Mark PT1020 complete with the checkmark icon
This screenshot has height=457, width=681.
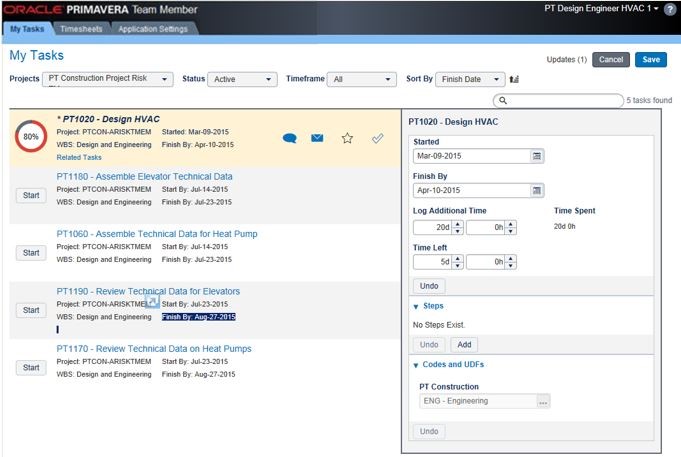[377, 138]
